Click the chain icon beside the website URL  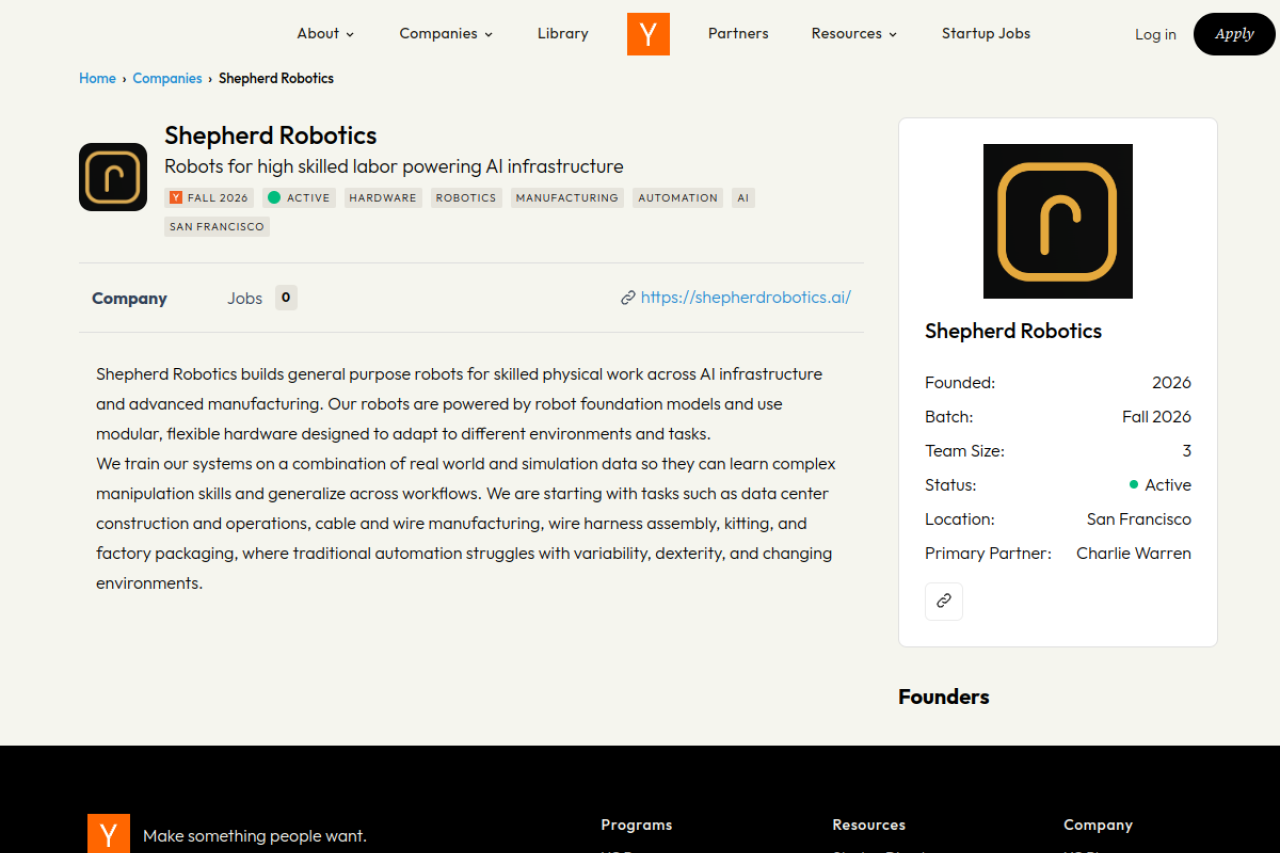tap(628, 298)
